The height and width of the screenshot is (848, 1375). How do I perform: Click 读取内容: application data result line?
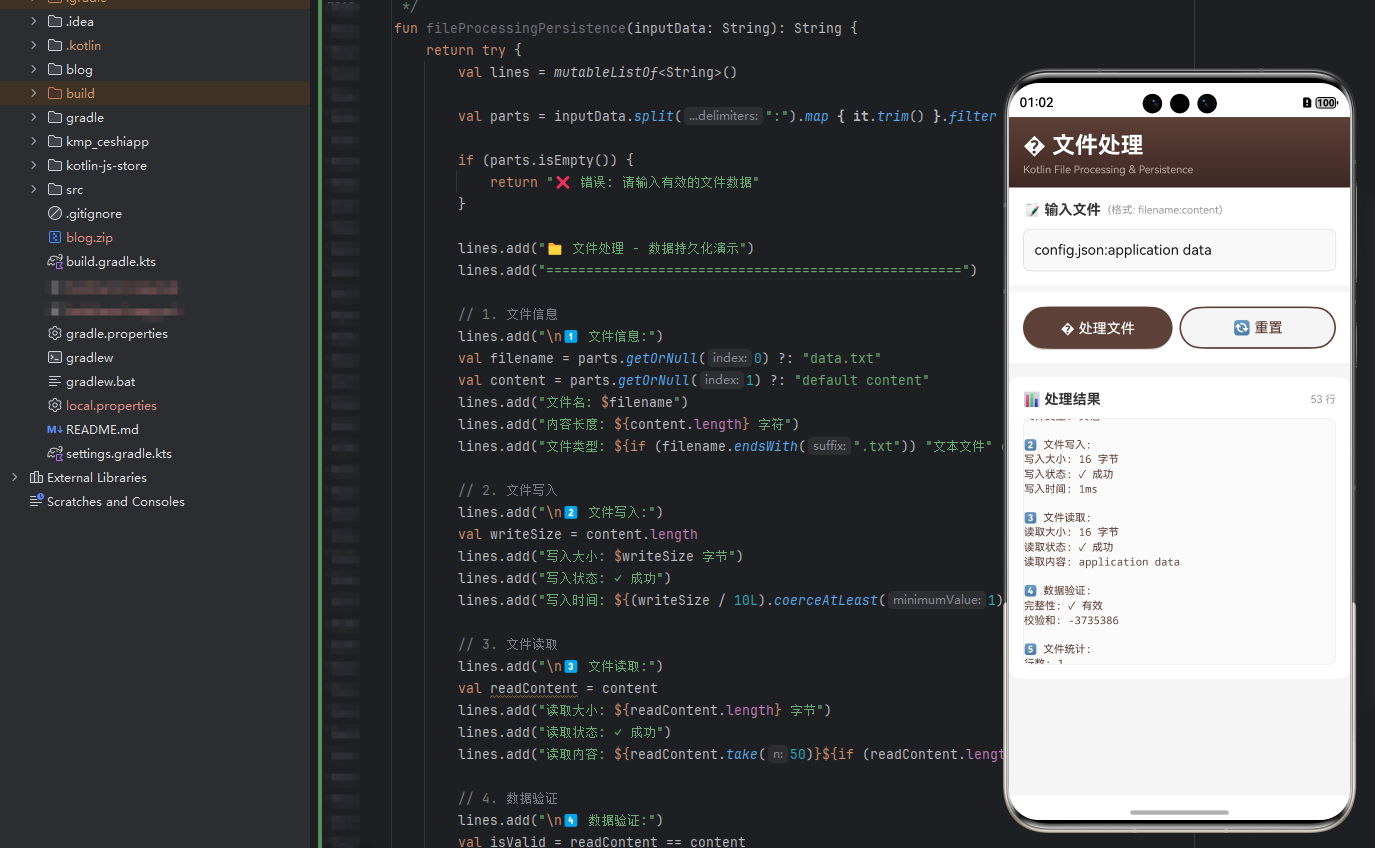1102,562
